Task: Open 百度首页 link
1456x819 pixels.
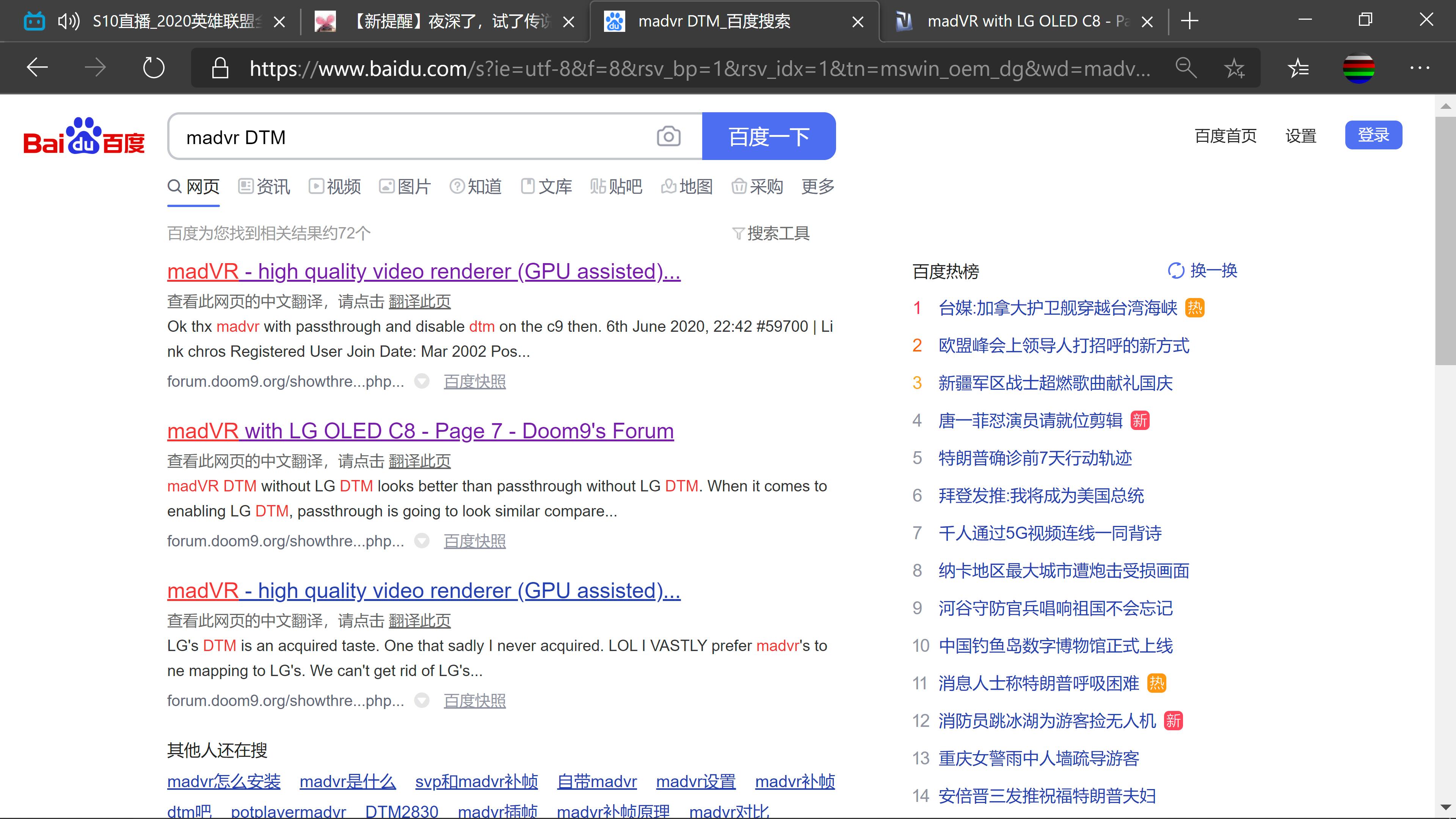Action: coord(1225,136)
